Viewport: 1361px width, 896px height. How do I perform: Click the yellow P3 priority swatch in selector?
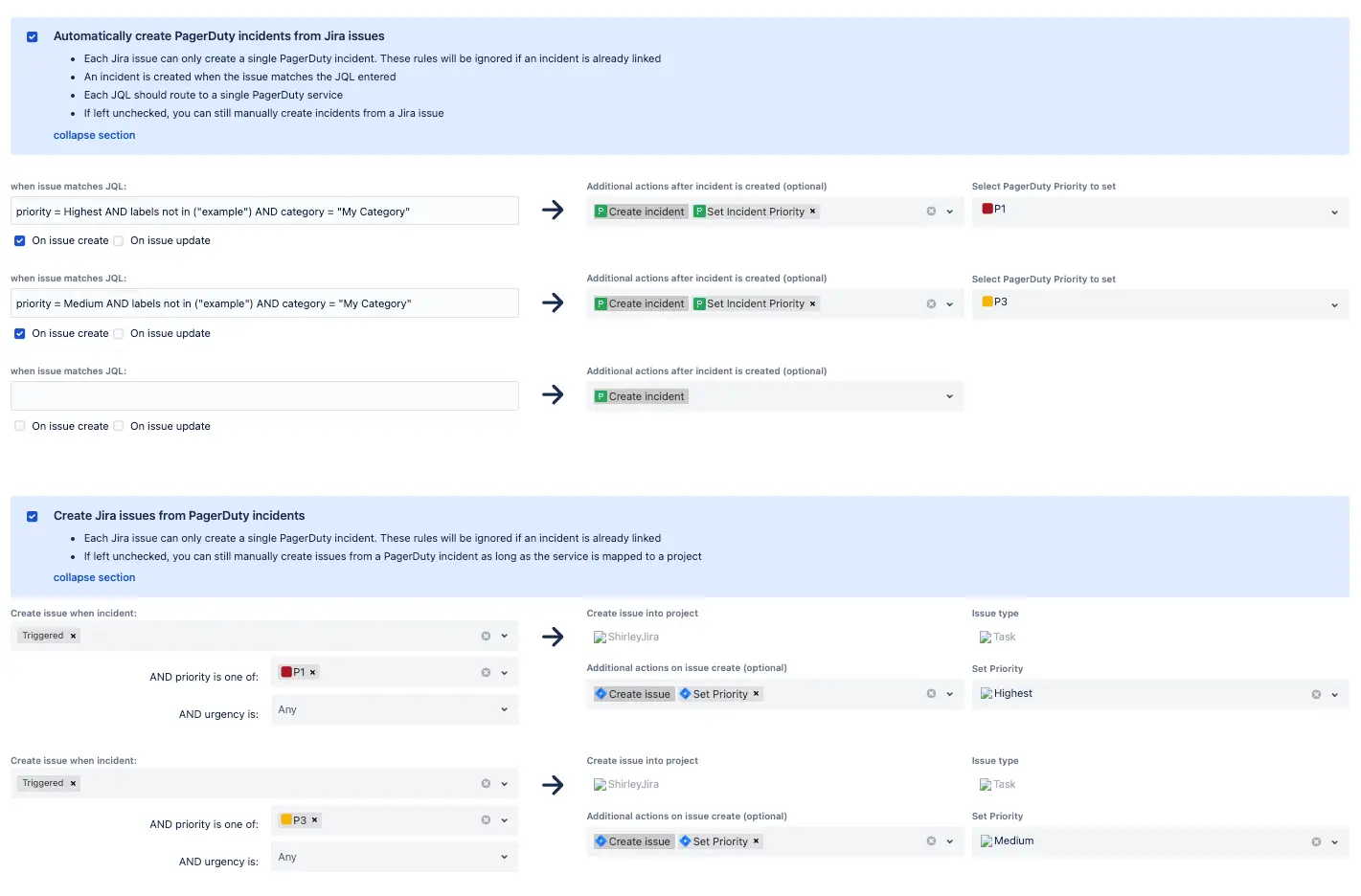(x=987, y=302)
